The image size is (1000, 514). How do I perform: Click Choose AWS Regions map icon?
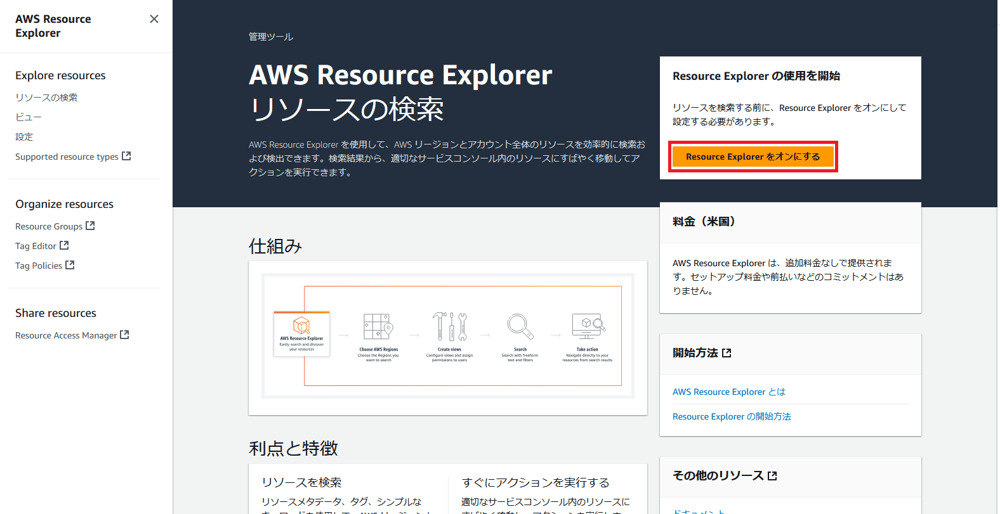point(378,327)
